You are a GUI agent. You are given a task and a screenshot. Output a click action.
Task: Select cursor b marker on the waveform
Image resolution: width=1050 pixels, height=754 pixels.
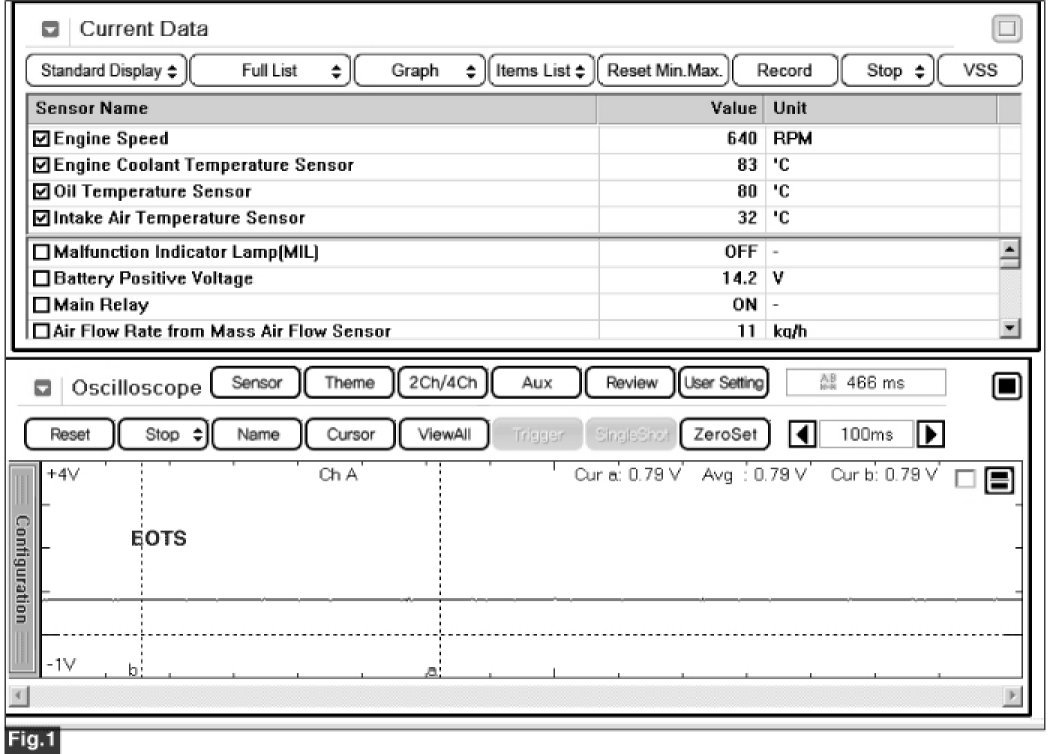133,670
